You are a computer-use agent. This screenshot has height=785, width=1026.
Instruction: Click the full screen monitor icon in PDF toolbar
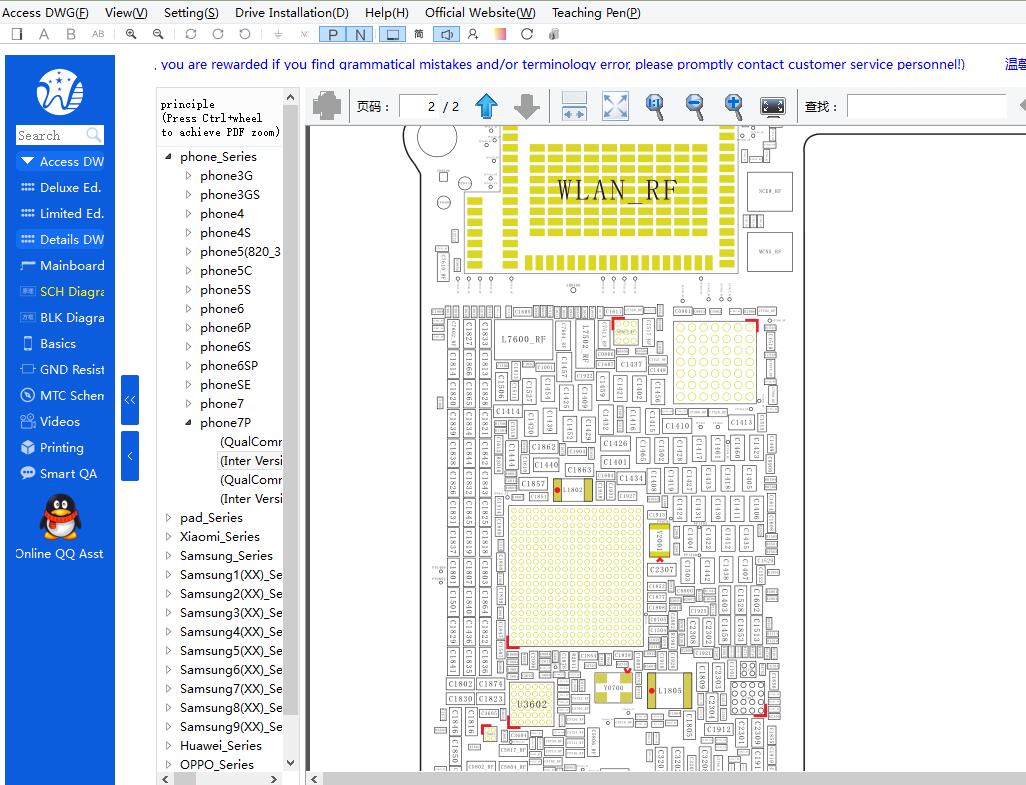[773, 106]
